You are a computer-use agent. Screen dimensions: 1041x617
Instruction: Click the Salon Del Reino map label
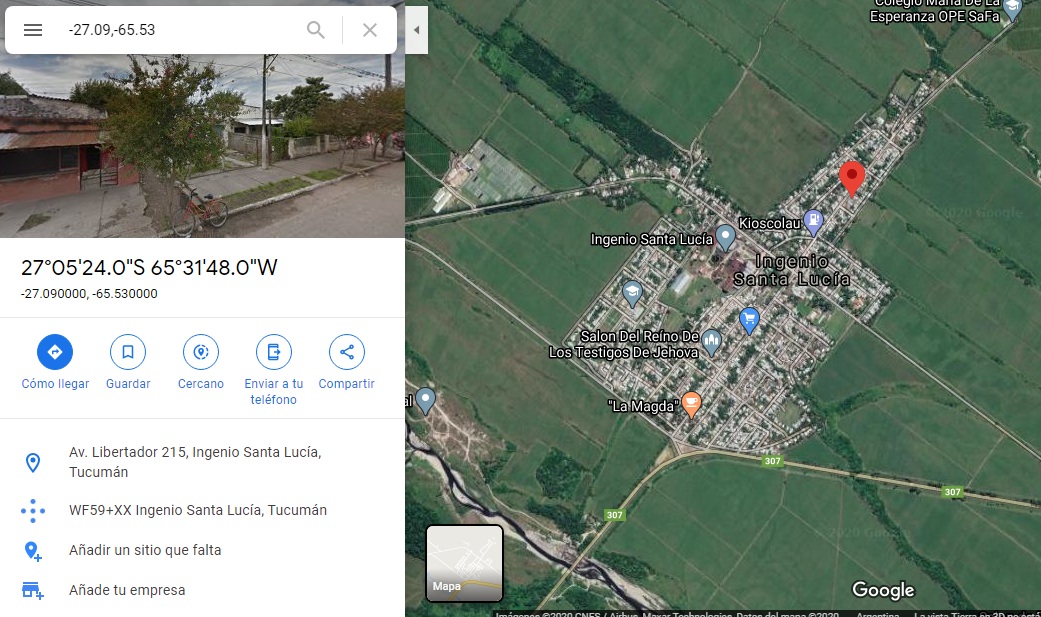[x=624, y=344]
